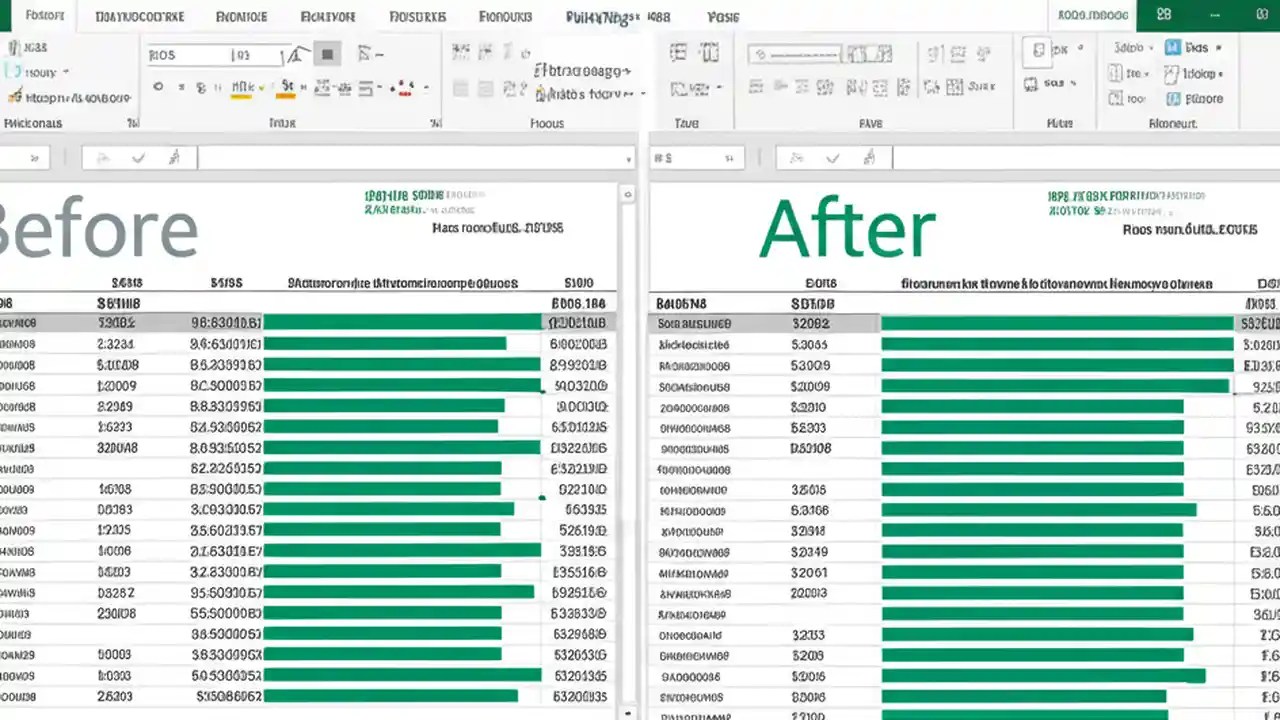This screenshot has height=720, width=1280.
Task: Pick the red font color swatch
Action: click(403, 92)
